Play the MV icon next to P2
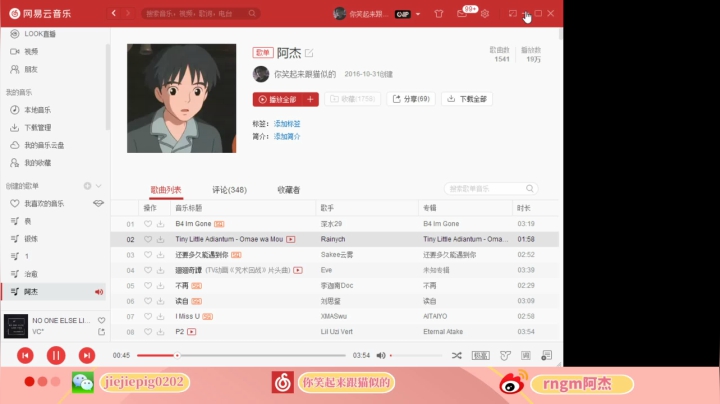This screenshot has height=404, width=720. (191, 332)
